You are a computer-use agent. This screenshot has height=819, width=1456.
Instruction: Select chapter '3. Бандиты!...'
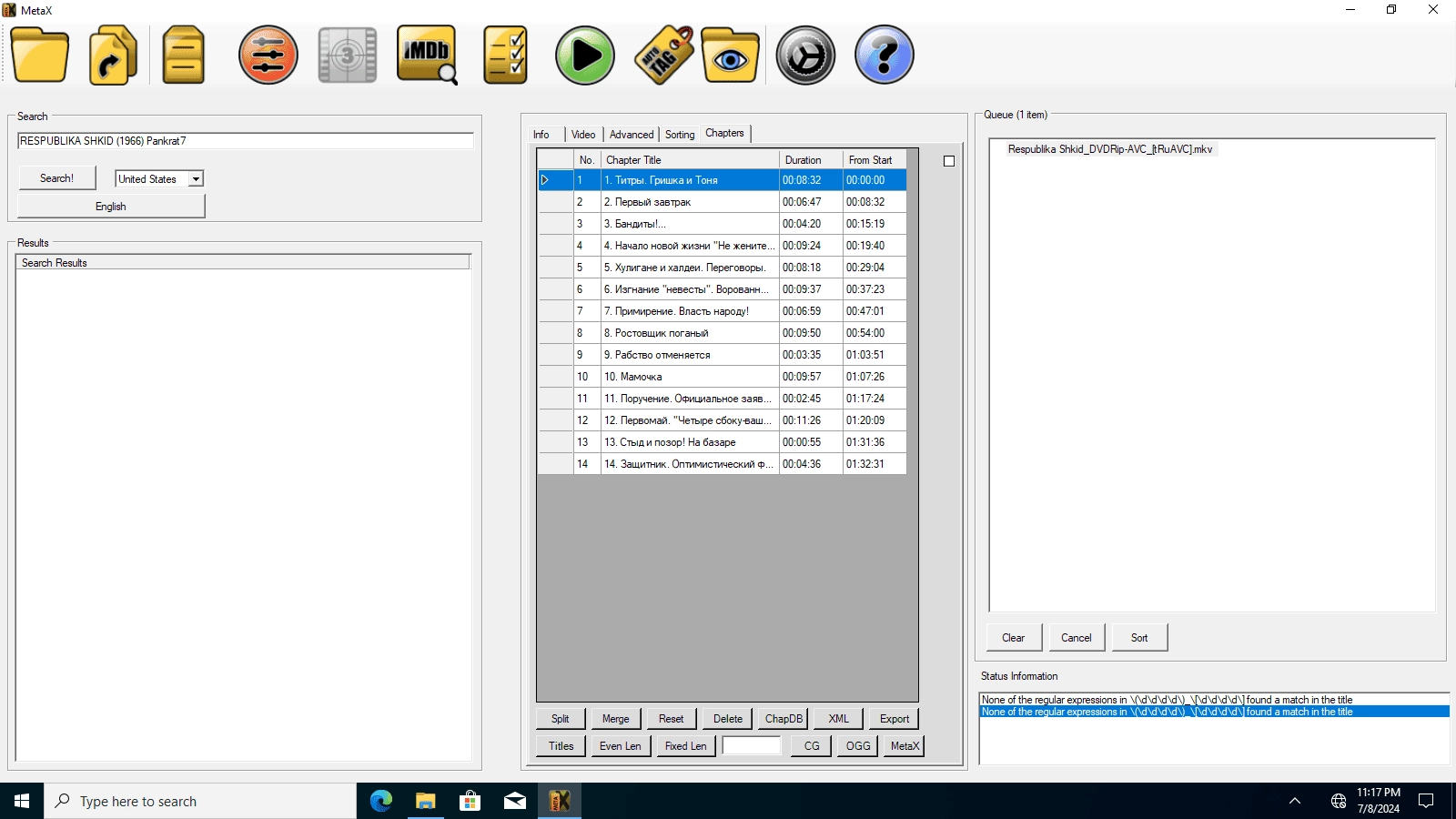tap(690, 224)
